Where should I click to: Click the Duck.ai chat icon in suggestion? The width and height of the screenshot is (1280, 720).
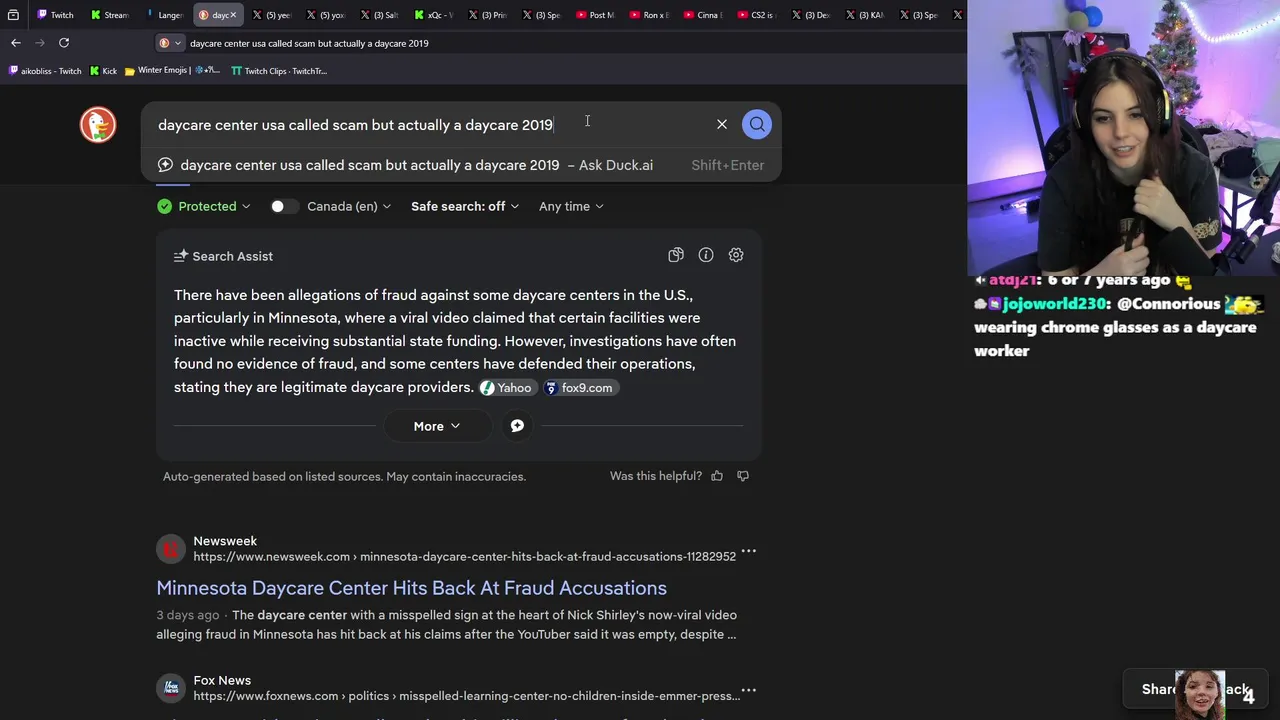166,165
